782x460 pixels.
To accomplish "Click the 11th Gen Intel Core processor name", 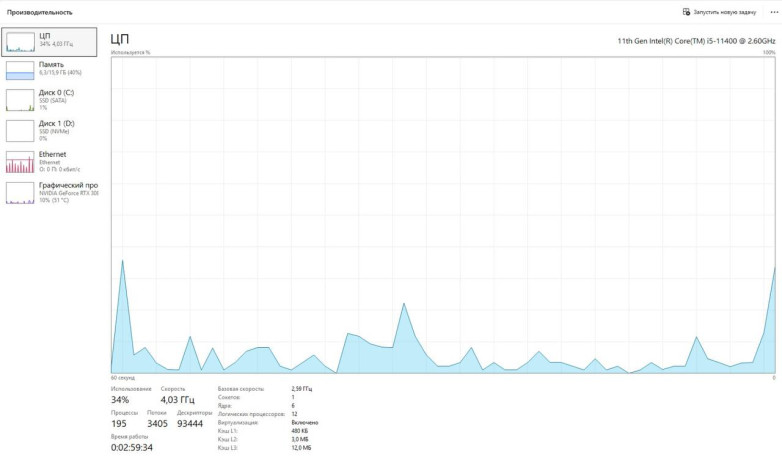I will click(x=697, y=41).
